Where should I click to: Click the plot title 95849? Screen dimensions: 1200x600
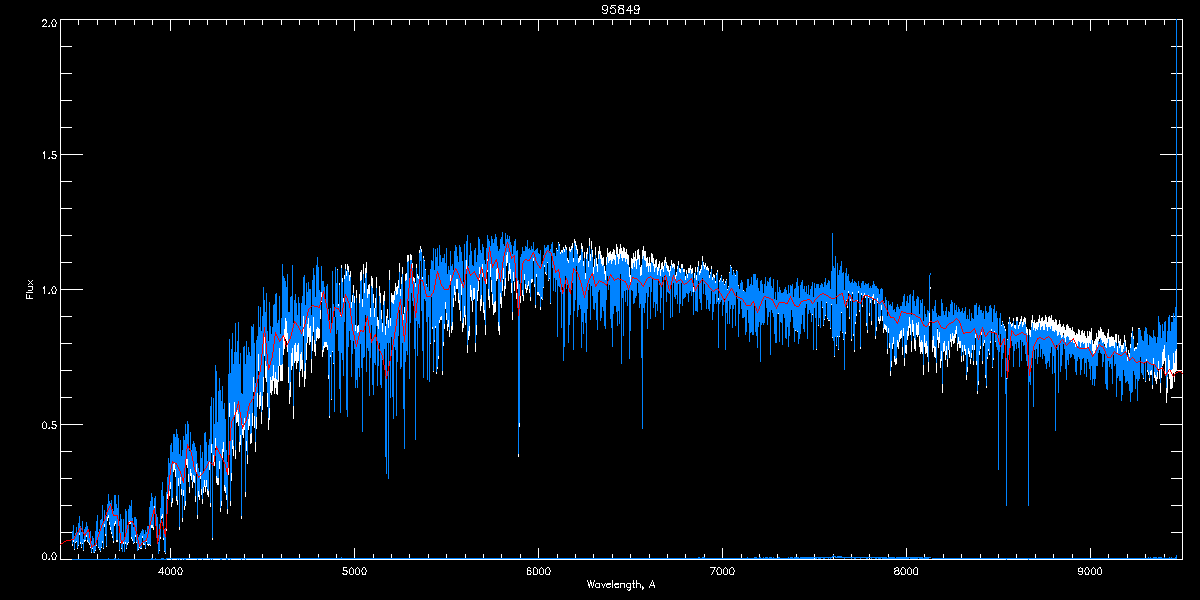click(621, 9)
